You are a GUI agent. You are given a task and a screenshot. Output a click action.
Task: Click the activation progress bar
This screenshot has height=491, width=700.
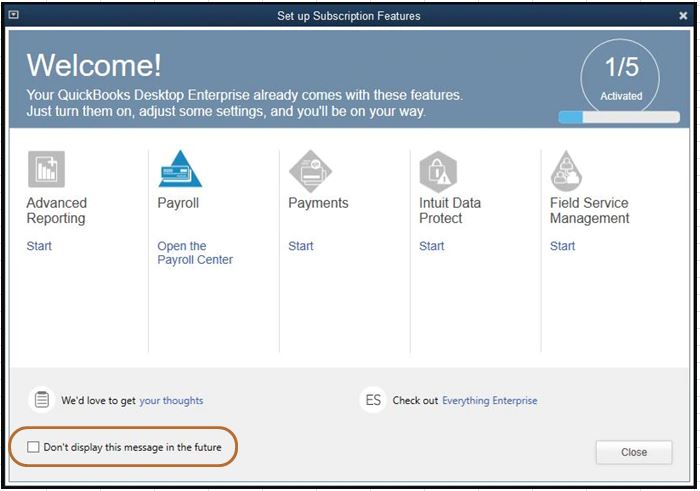(619, 117)
